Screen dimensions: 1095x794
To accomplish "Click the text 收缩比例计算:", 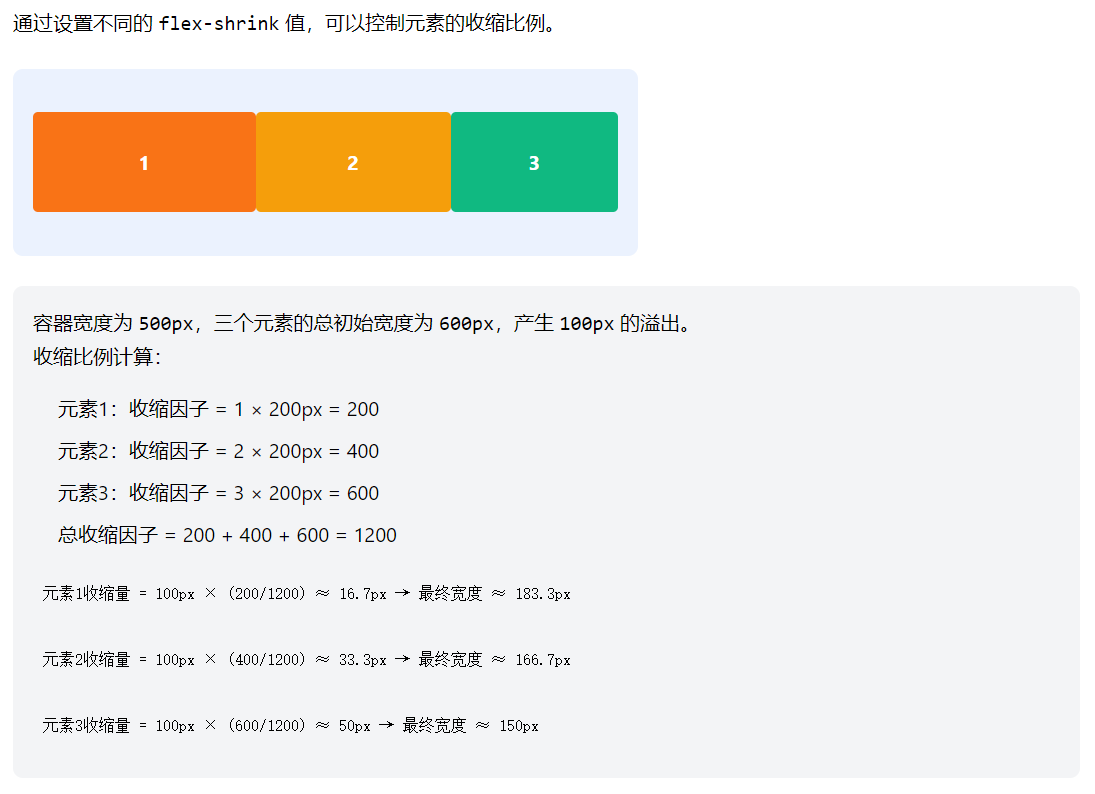I will [97, 357].
